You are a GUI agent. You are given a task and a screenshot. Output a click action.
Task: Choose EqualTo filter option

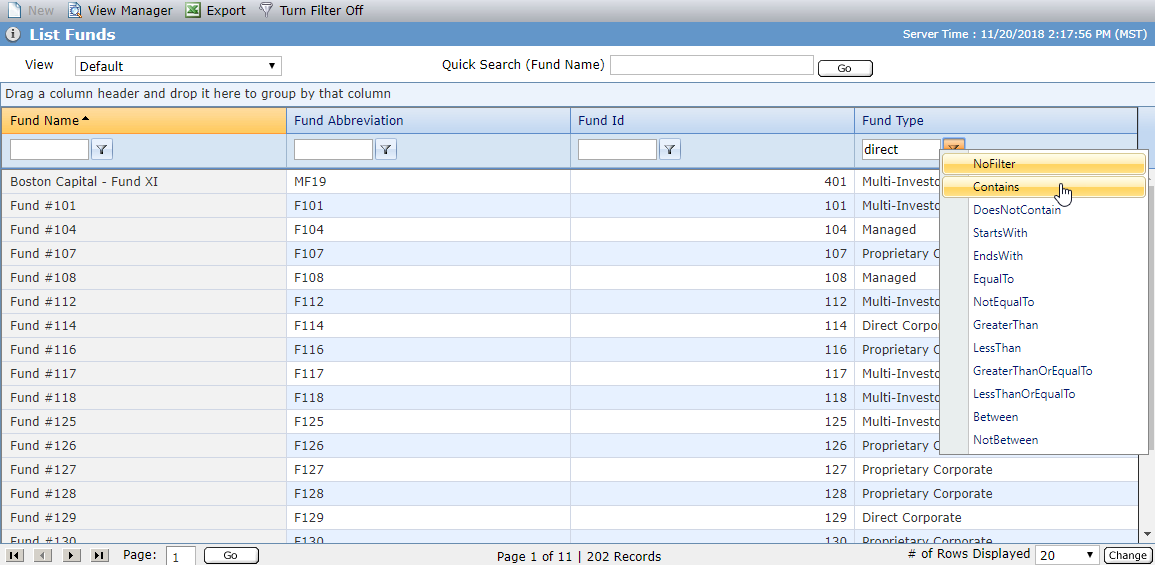[1044, 279]
